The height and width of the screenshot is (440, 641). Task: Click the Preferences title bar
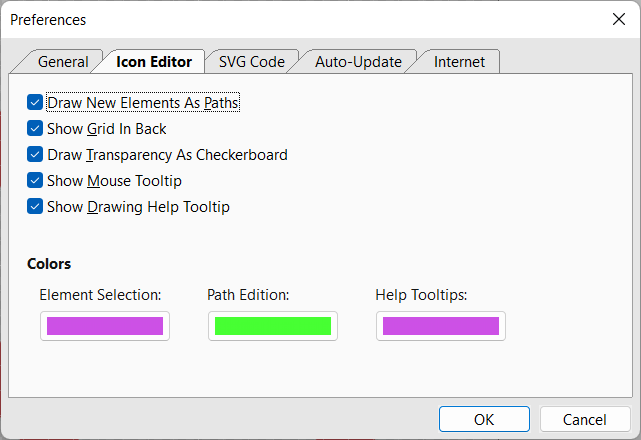300,19
